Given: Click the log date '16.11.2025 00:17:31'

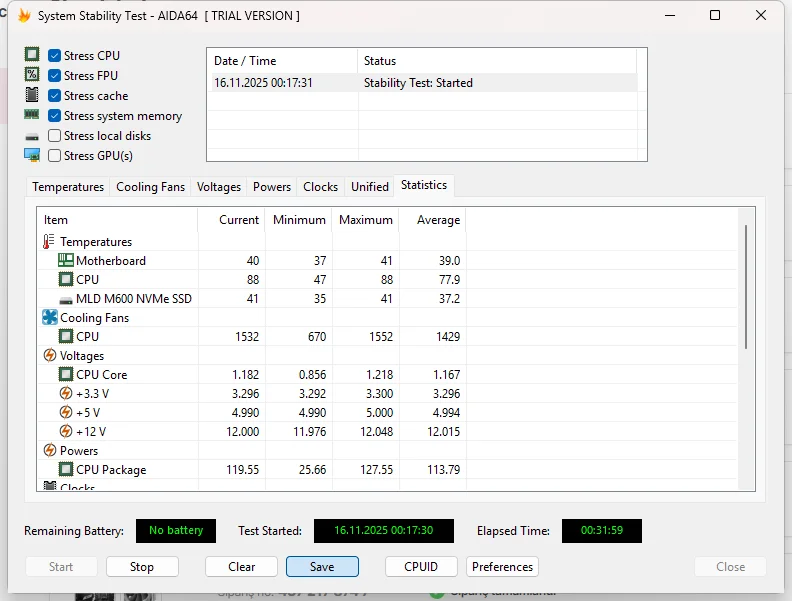Looking at the screenshot, I should tap(263, 83).
